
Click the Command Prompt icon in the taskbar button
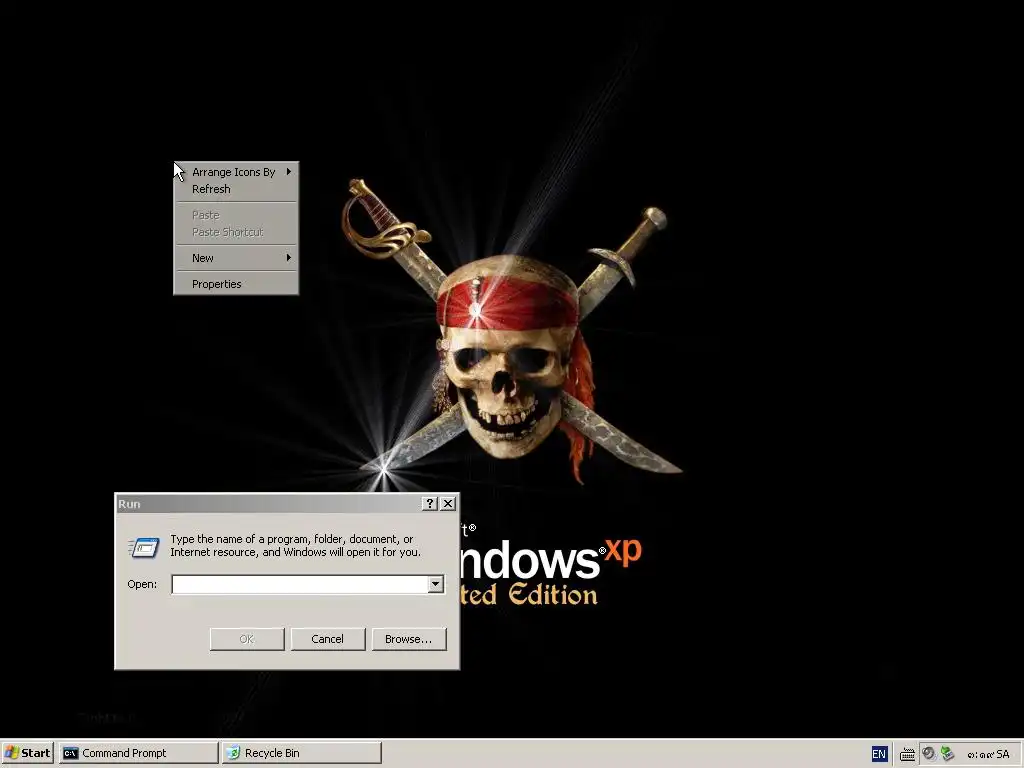71,753
